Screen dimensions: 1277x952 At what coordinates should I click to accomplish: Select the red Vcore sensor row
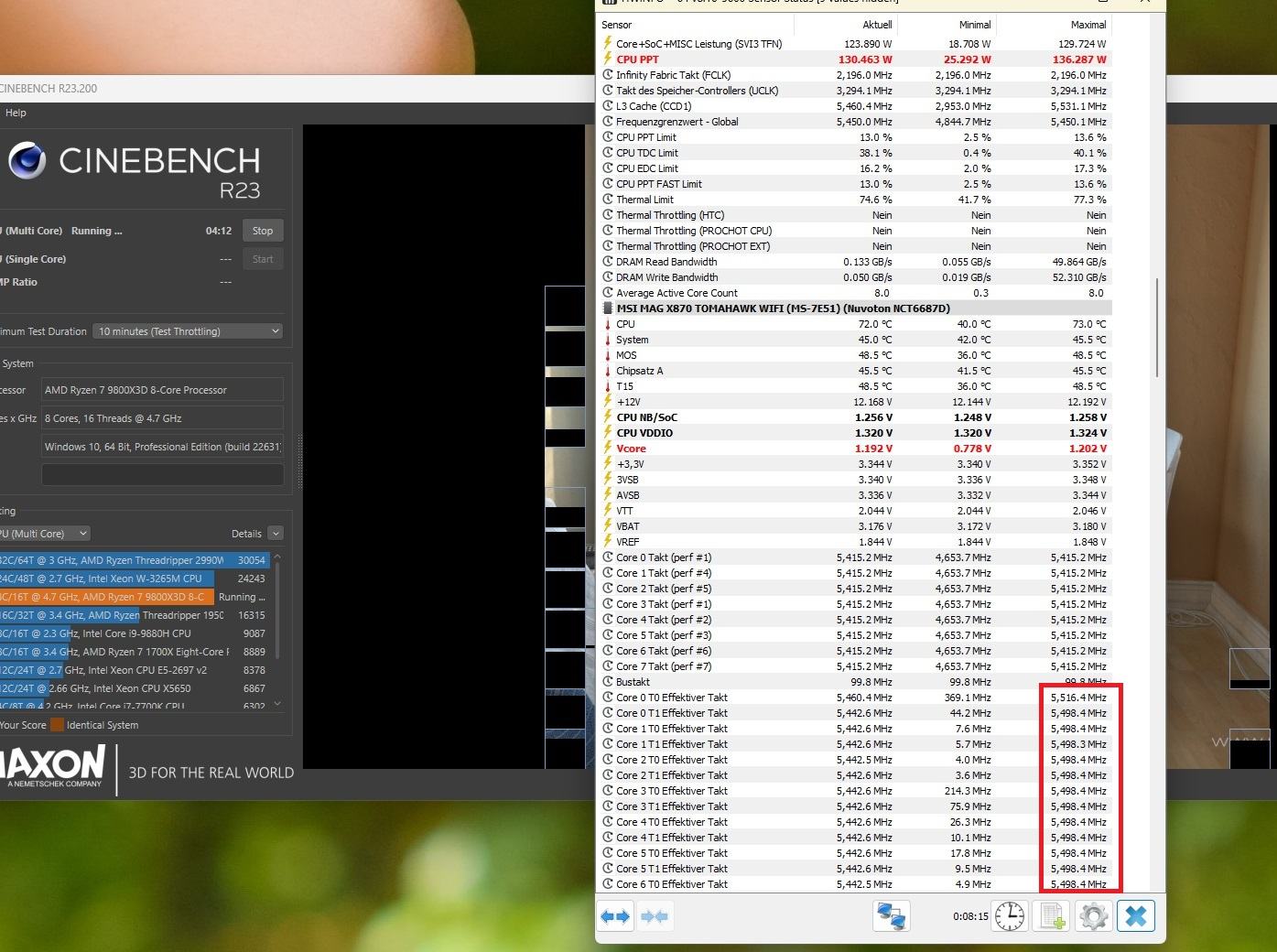click(855, 449)
